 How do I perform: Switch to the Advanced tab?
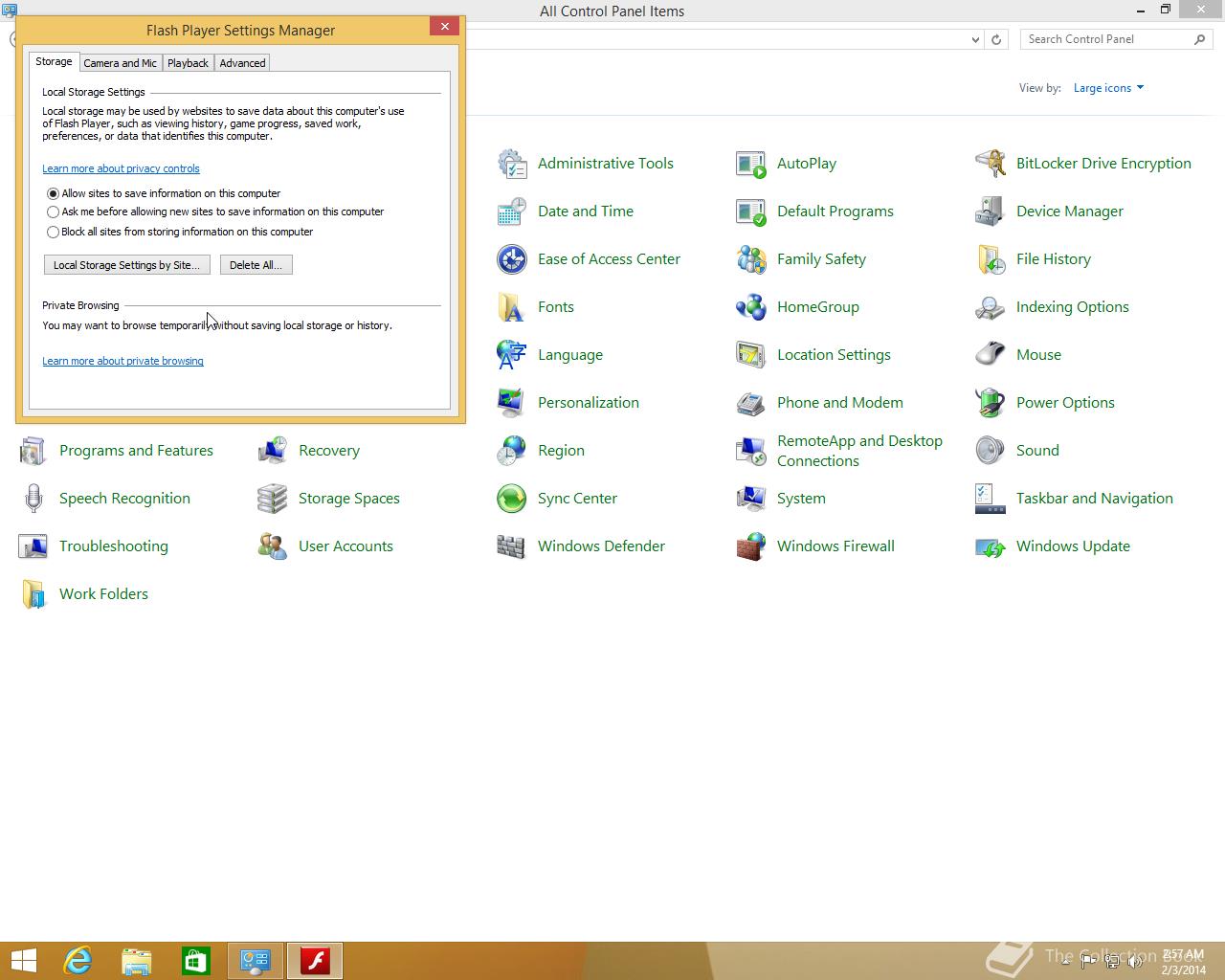pos(242,63)
